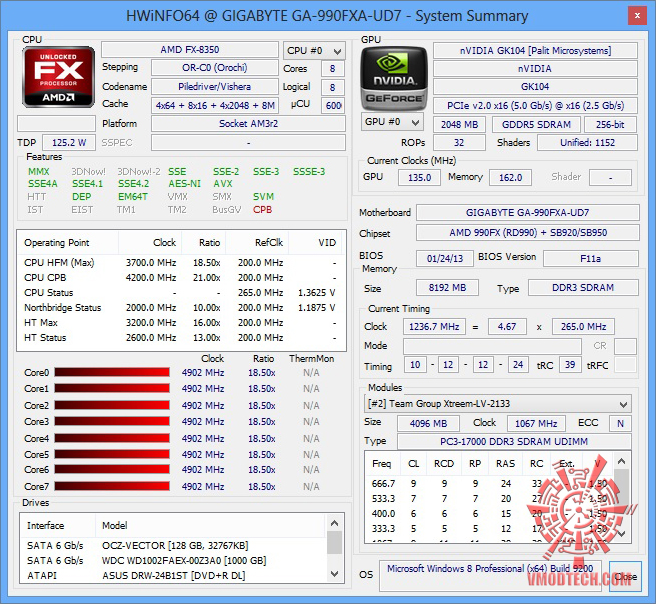
Task: Click the cache field 4x64 + 8x16
Action: point(215,105)
